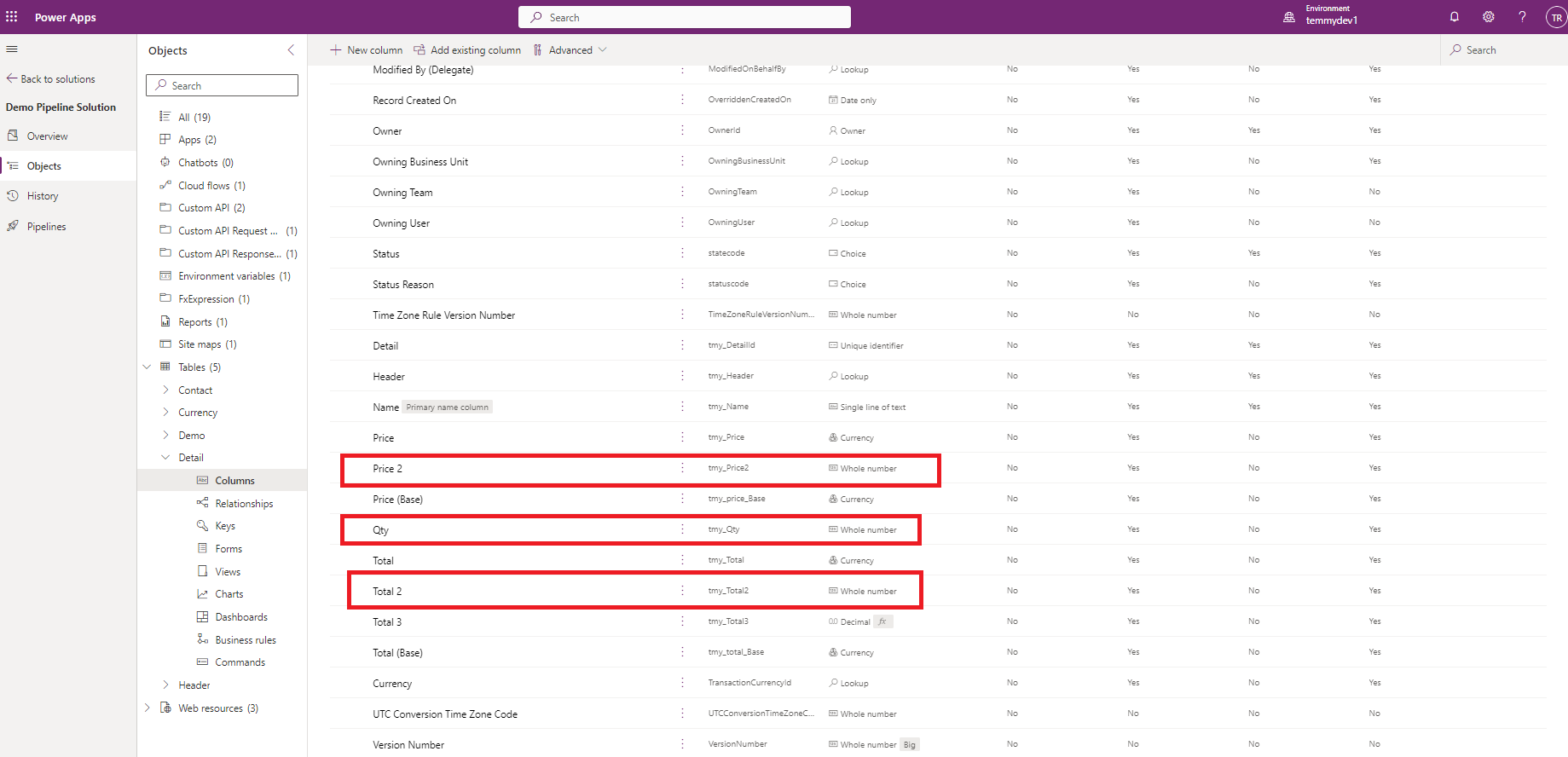Open notifications bell icon
The height and width of the screenshot is (757, 1568).
coord(1455,17)
